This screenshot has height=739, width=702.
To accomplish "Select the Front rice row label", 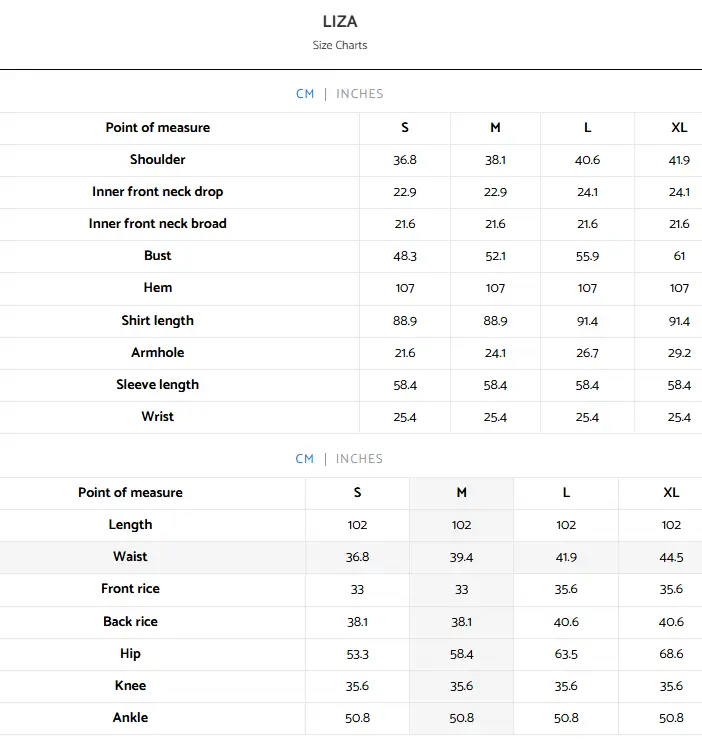I will click(131, 589).
